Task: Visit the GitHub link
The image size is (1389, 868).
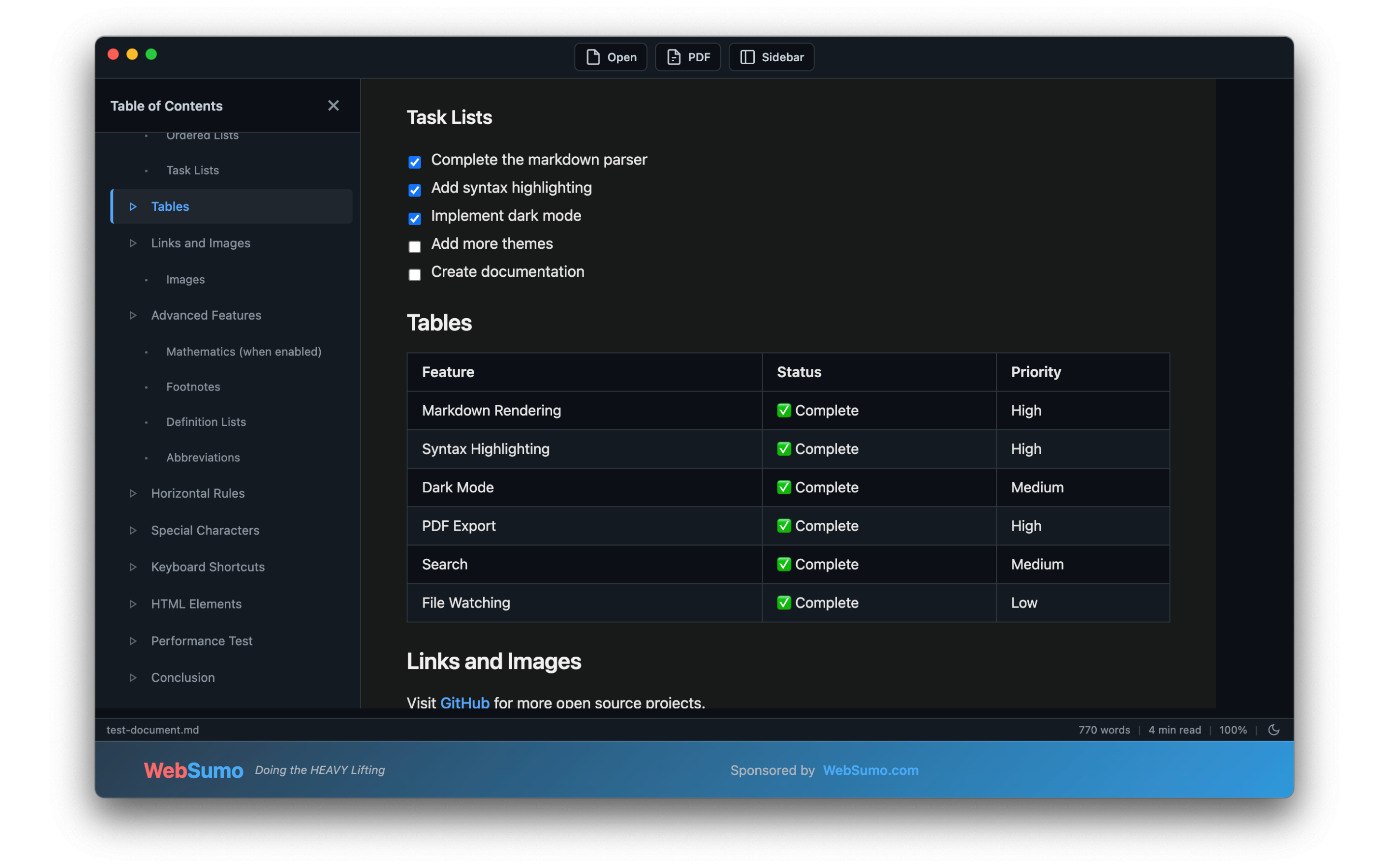Action: click(465, 702)
